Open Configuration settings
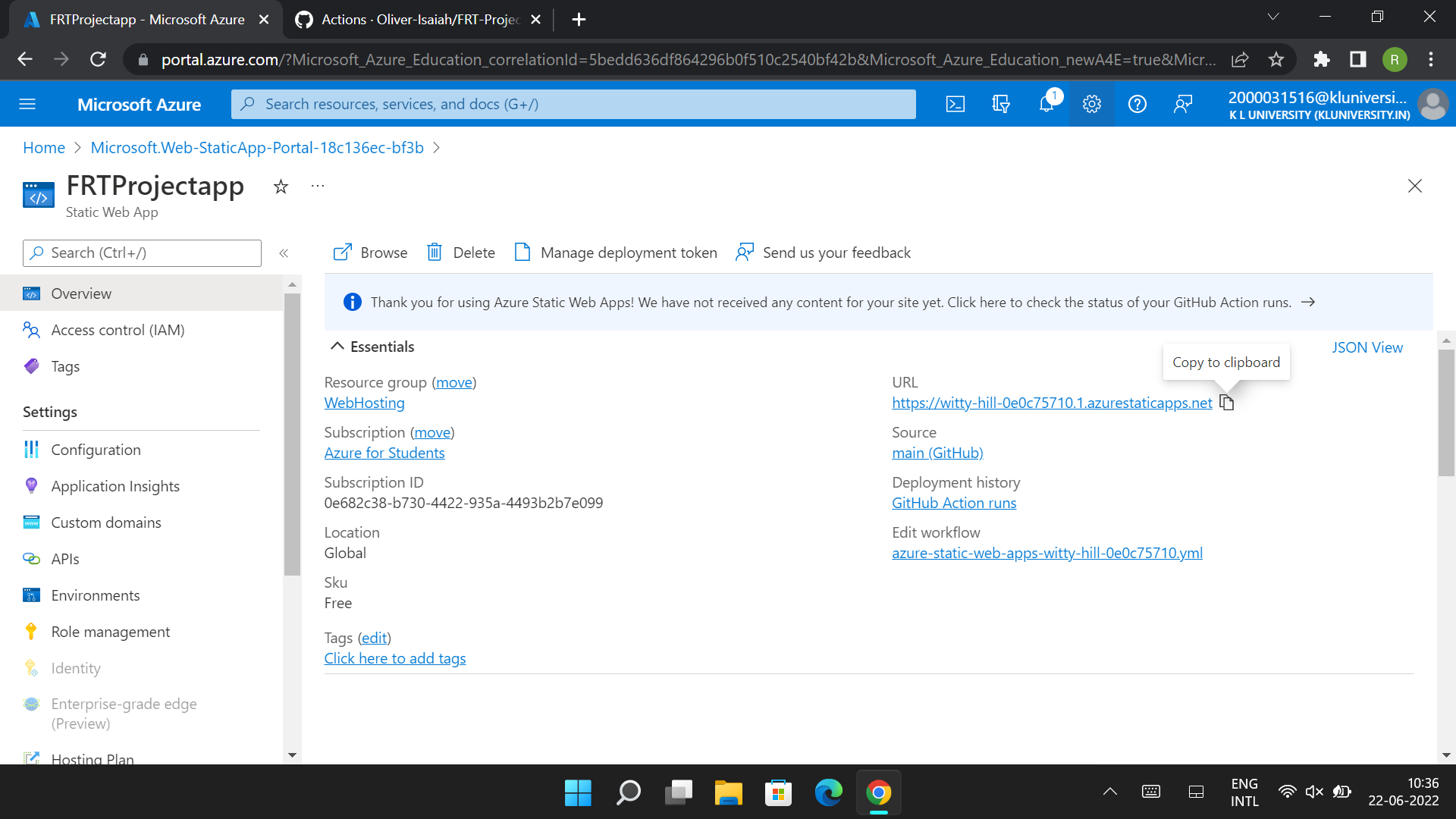Screen dimensions: 1456x819 pos(141,450)
